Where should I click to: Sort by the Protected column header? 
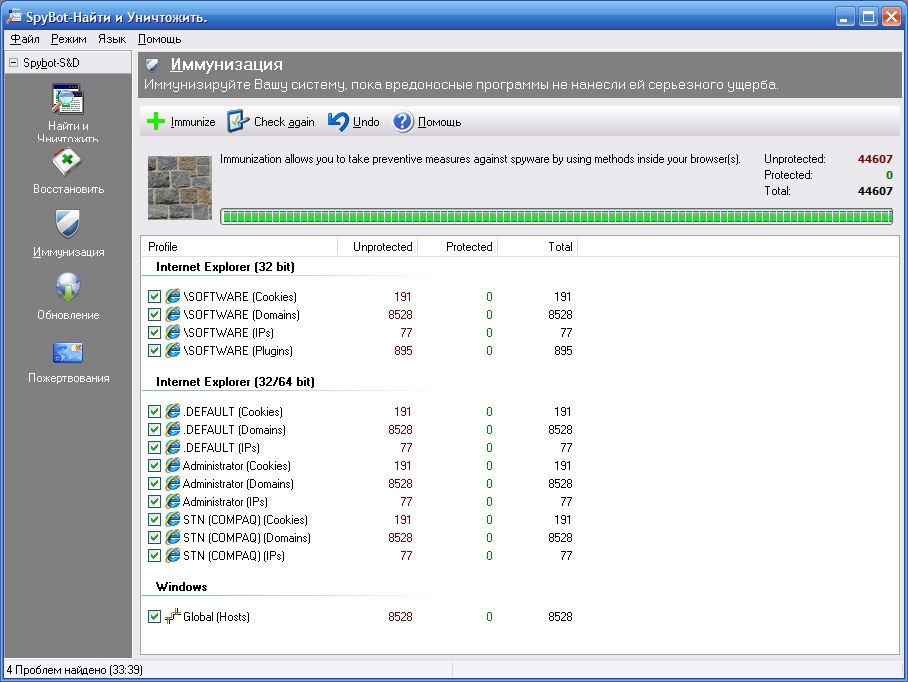(457, 247)
